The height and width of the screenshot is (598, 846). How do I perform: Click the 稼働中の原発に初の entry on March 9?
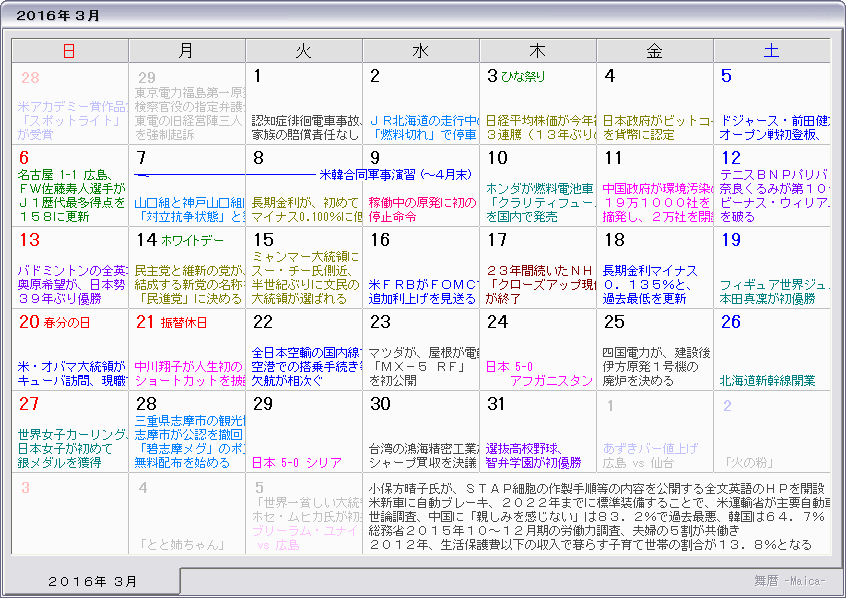pos(422,209)
